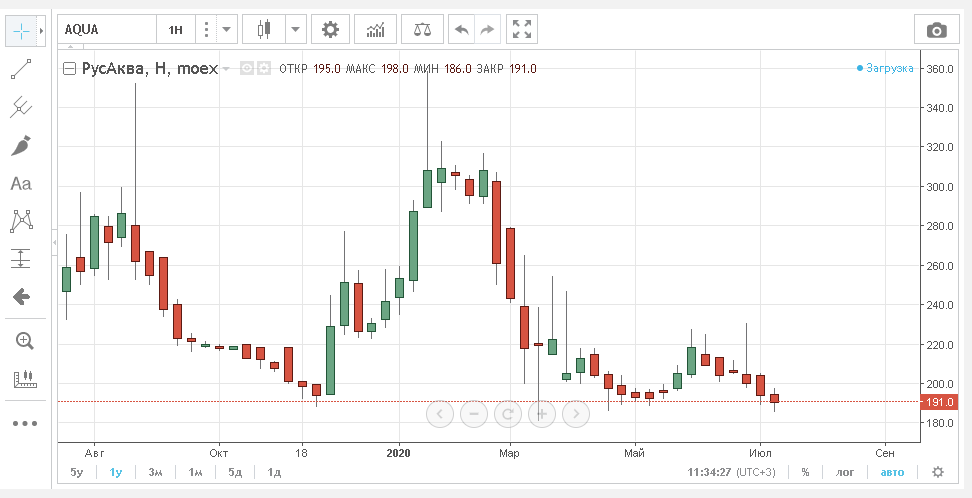Click the 2020 date axis label
972x498 pixels.
click(398, 453)
